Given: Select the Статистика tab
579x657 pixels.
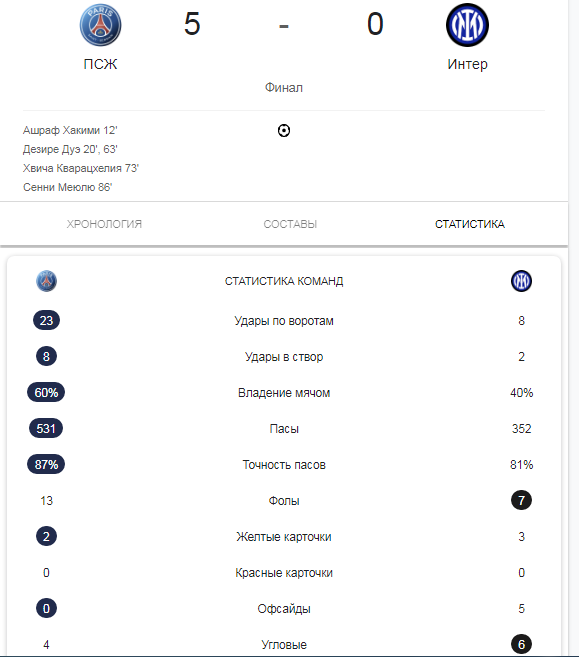Looking at the screenshot, I should coord(470,224).
